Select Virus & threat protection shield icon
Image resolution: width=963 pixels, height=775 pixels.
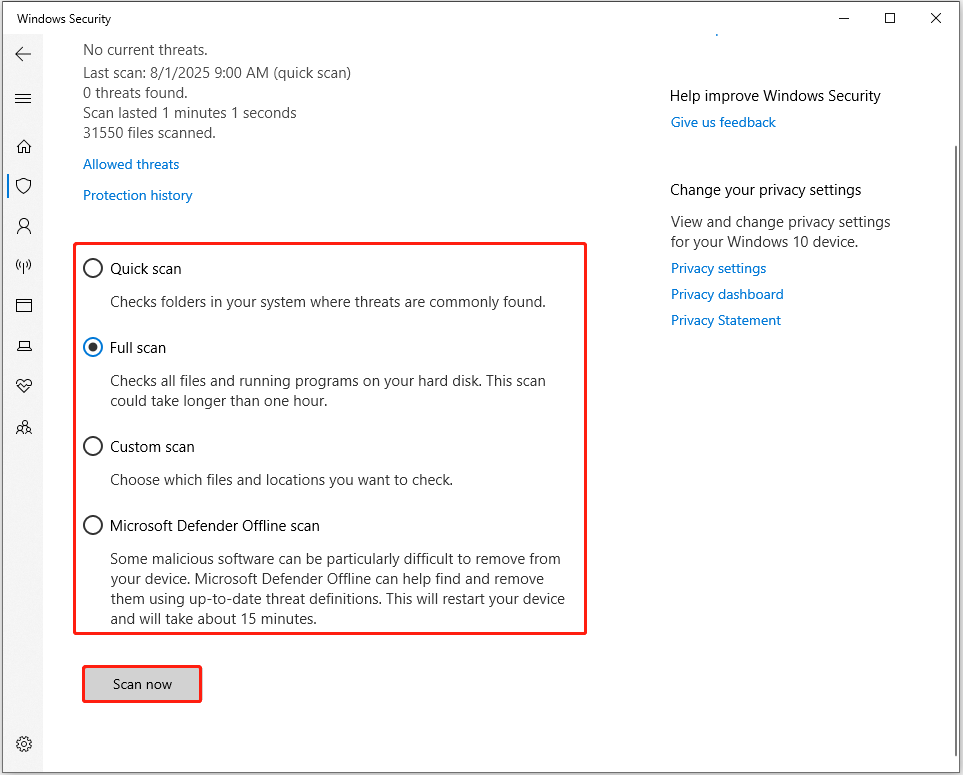pos(23,186)
